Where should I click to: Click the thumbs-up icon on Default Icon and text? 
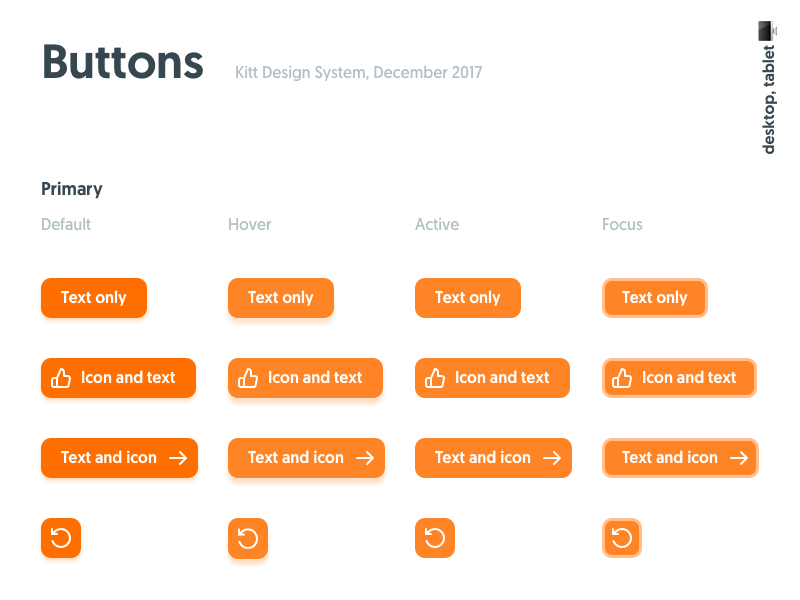click(x=62, y=378)
